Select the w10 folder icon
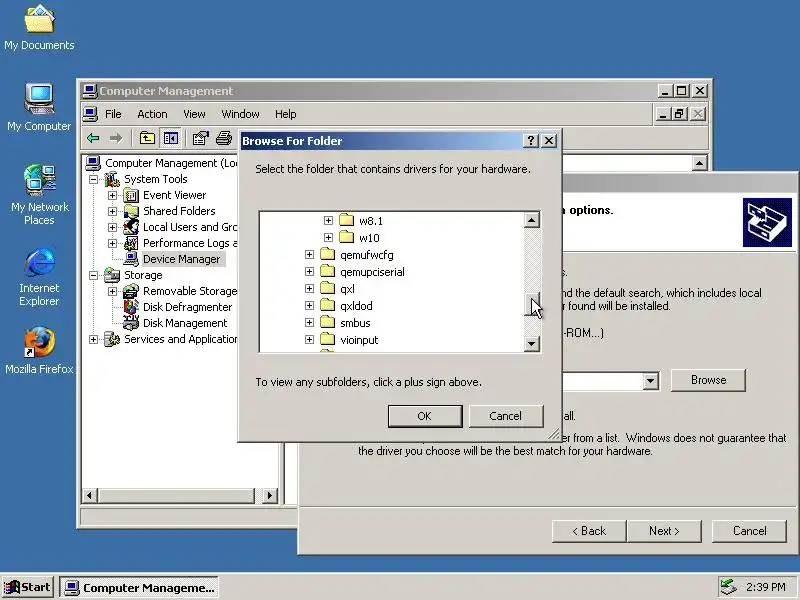Image resolution: width=800 pixels, height=600 pixels. [x=346, y=237]
